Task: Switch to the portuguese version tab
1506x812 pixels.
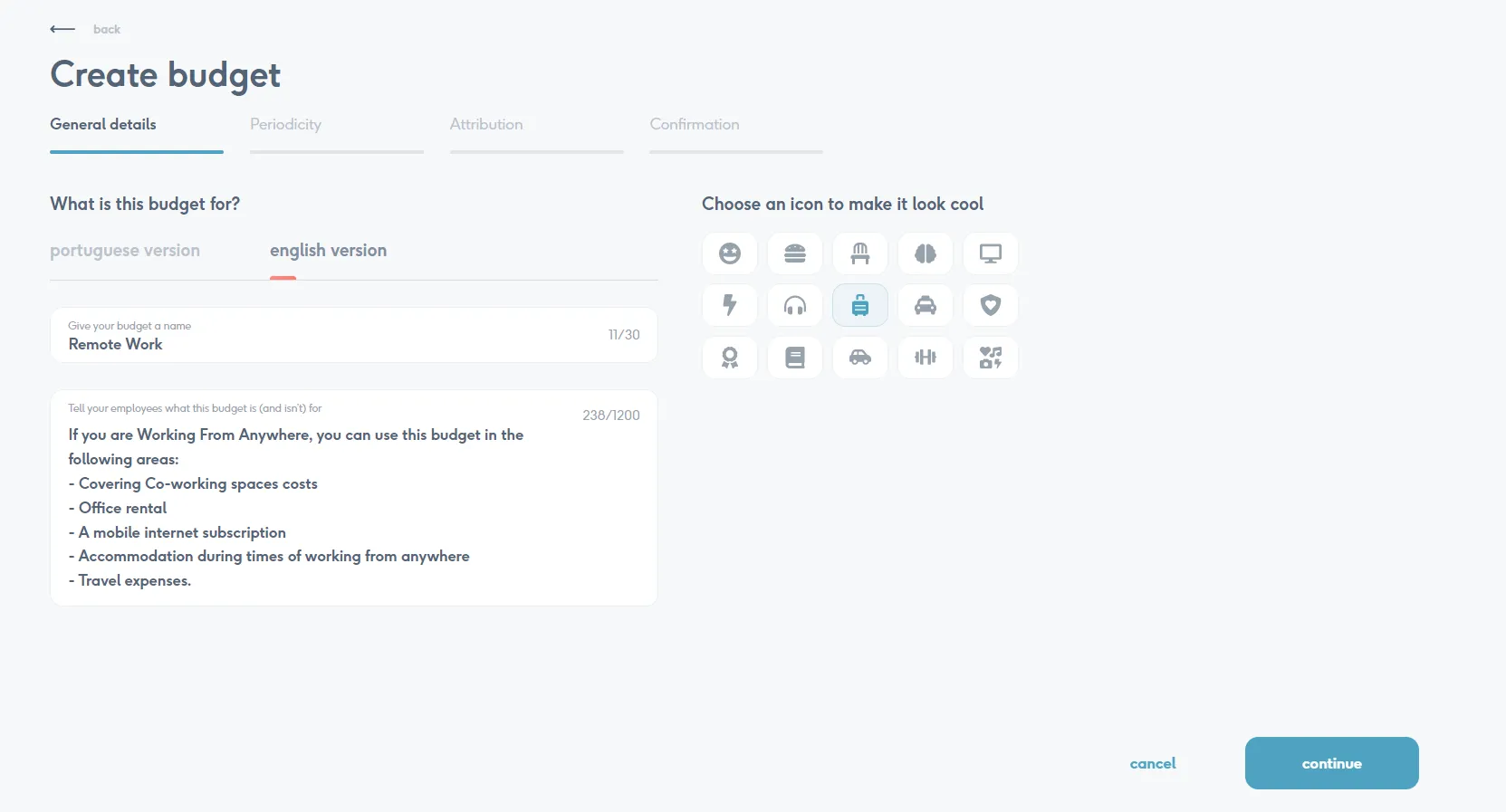Action: (x=125, y=251)
